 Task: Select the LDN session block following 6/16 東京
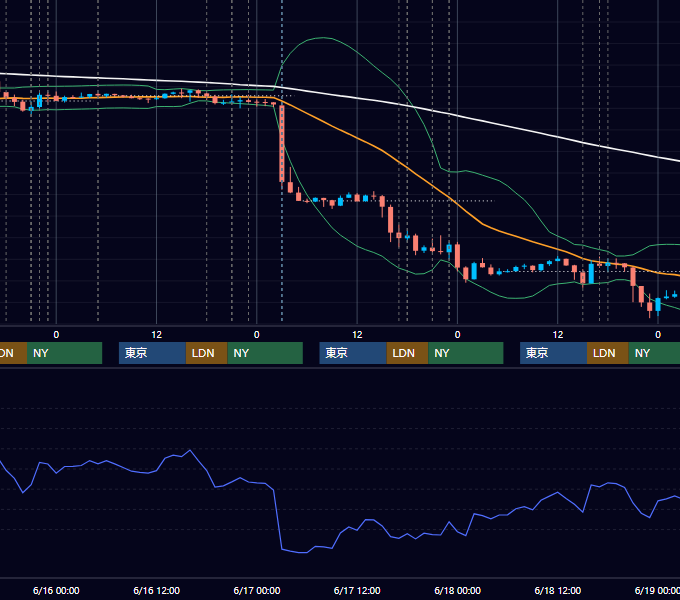[206, 353]
